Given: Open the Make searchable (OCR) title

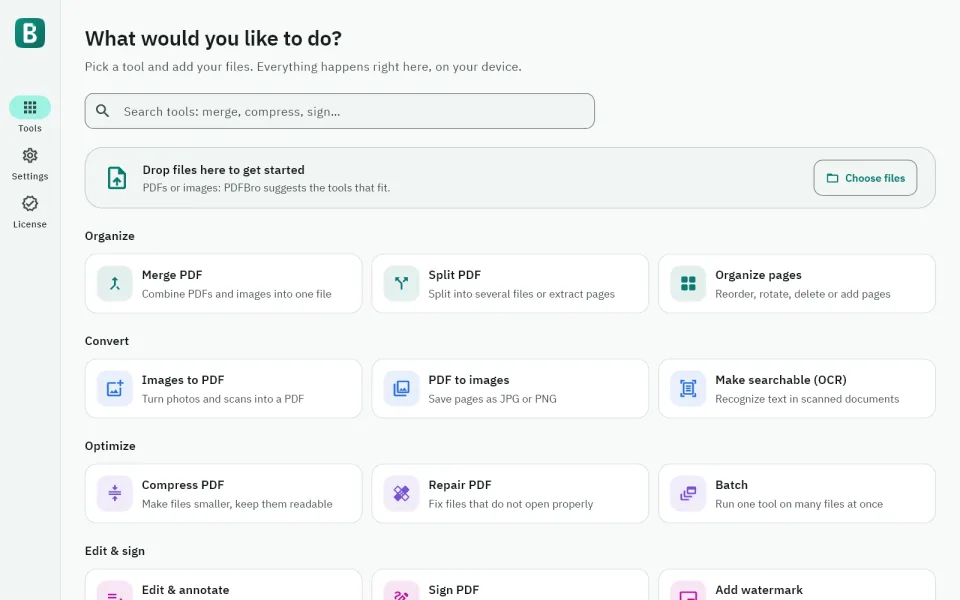Looking at the screenshot, I should pyautogui.click(x=781, y=380).
